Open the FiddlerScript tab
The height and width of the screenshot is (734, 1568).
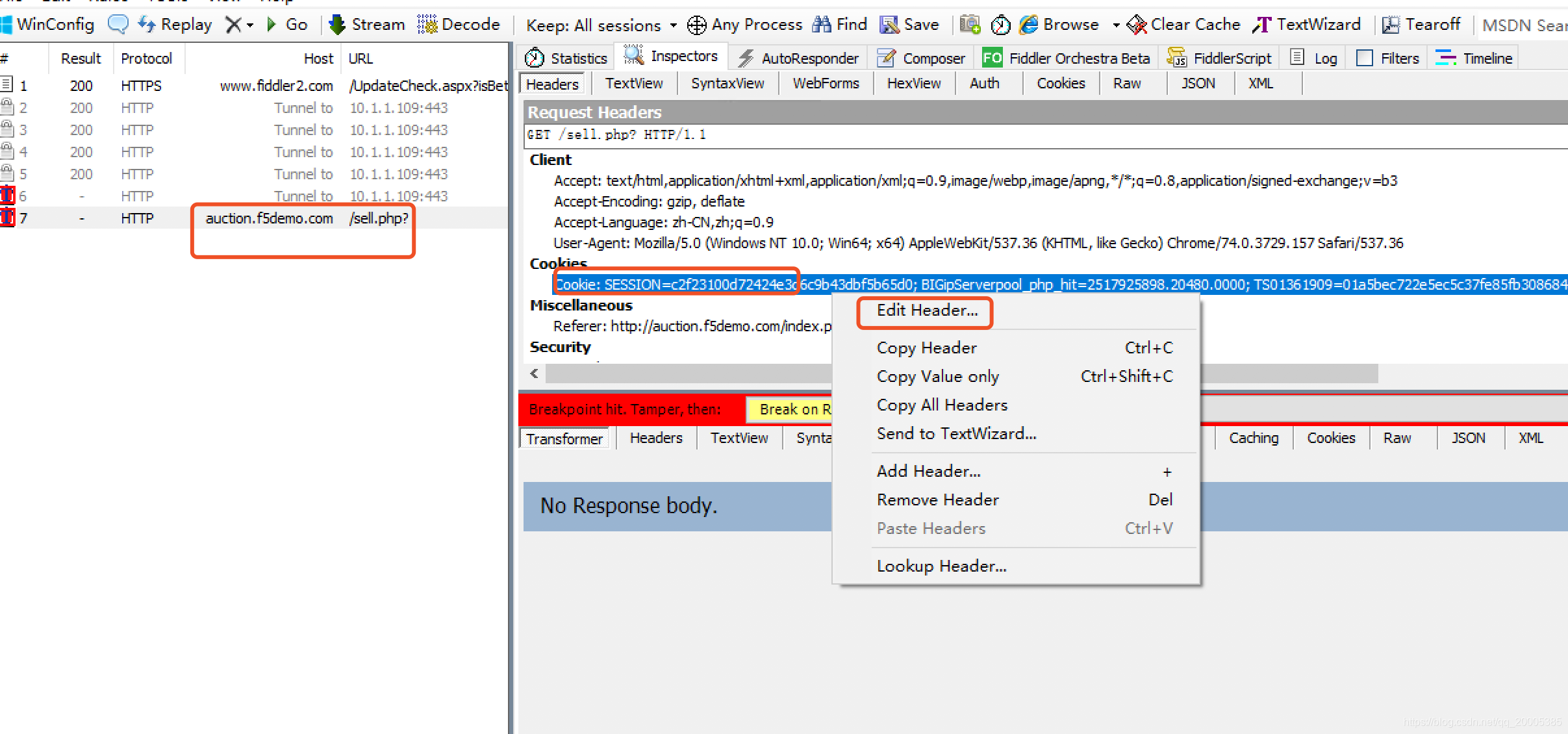(1220, 58)
